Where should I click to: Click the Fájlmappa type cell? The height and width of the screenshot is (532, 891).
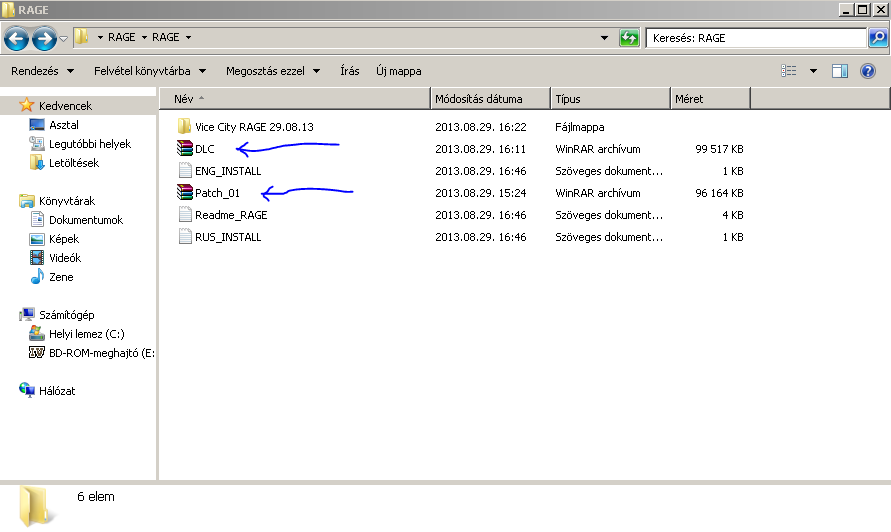coord(580,127)
